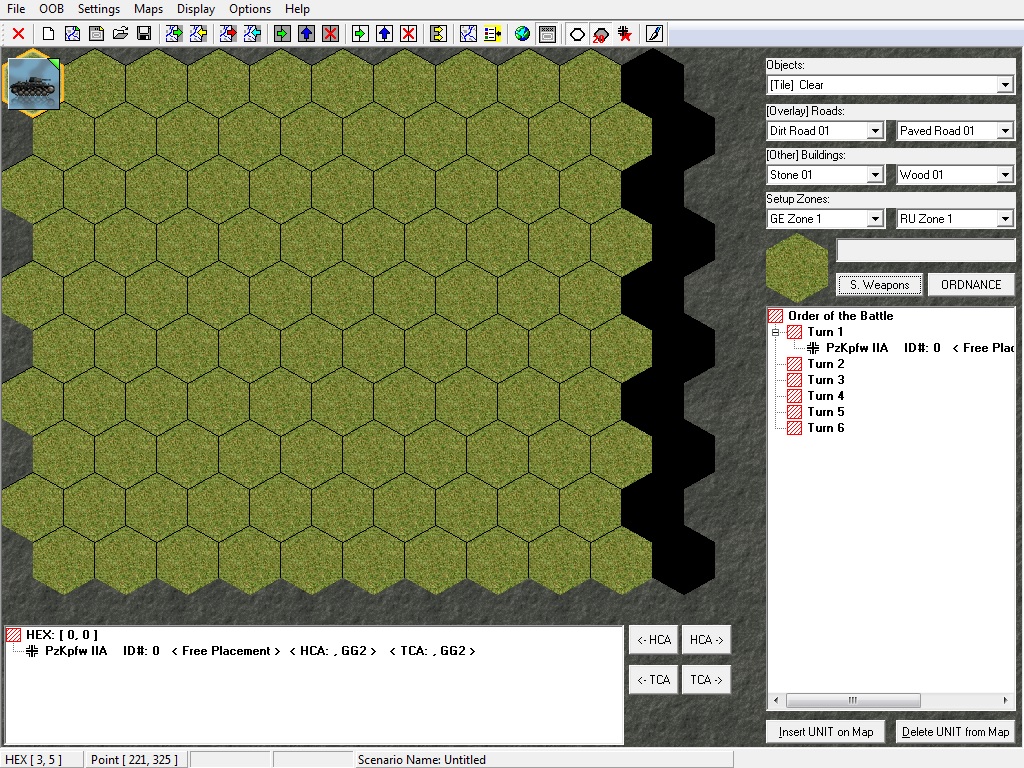Open the GE Zone 1 dropdown
The height and width of the screenshot is (768, 1024).
click(875, 219)
